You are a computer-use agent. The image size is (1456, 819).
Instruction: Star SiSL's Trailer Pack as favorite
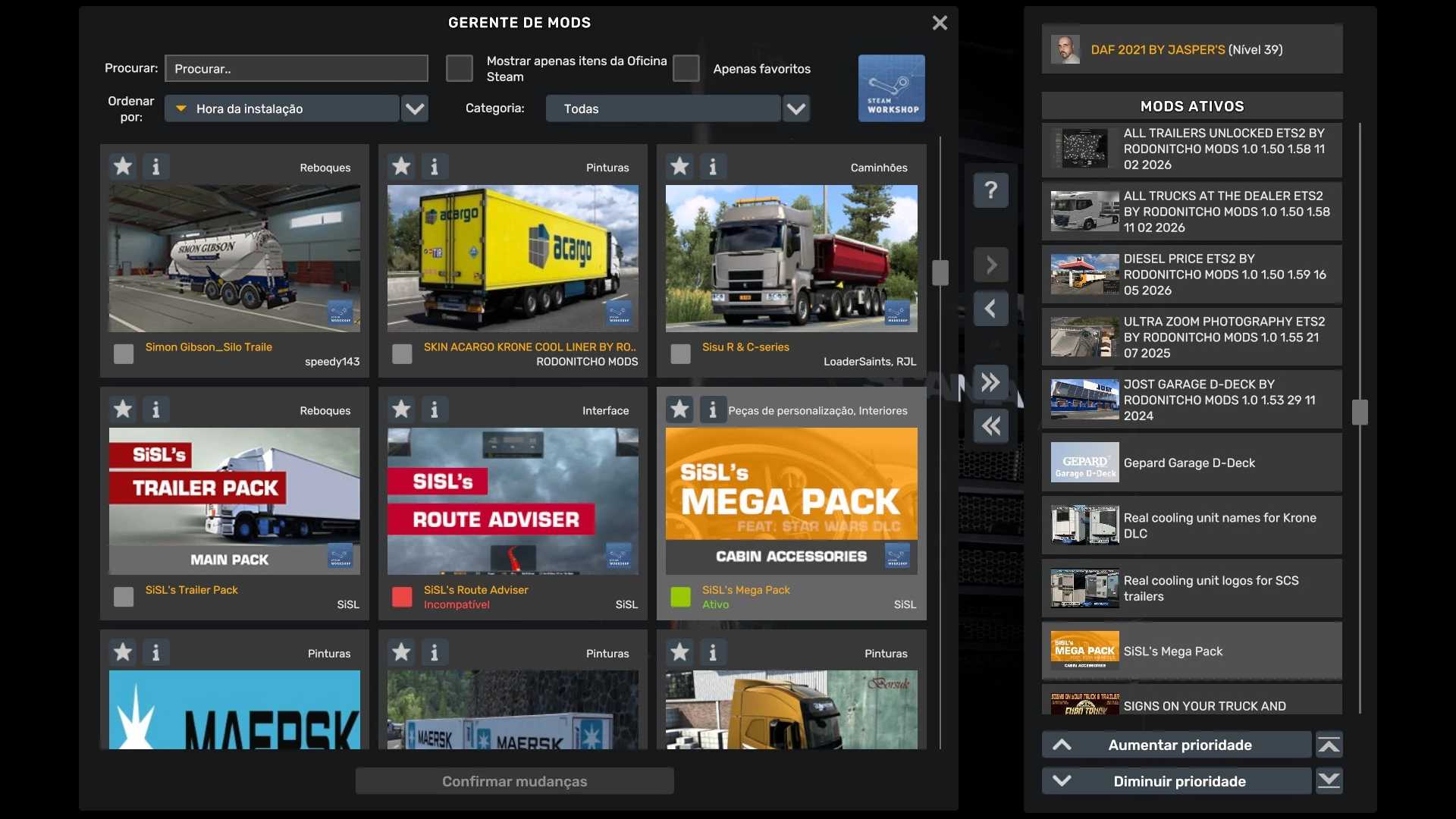pos(123,409)
